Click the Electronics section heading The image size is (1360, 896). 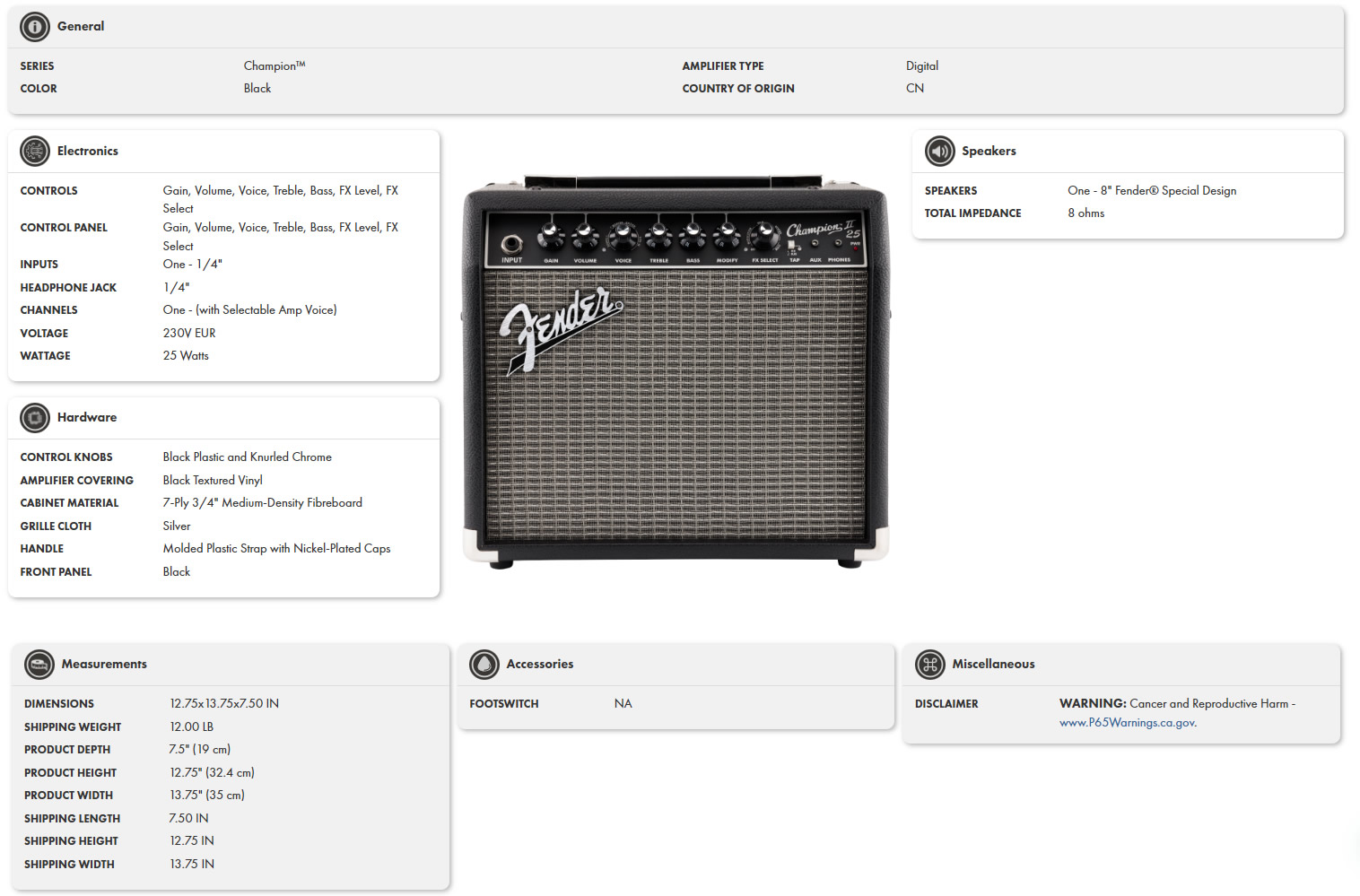pos(88,152)
